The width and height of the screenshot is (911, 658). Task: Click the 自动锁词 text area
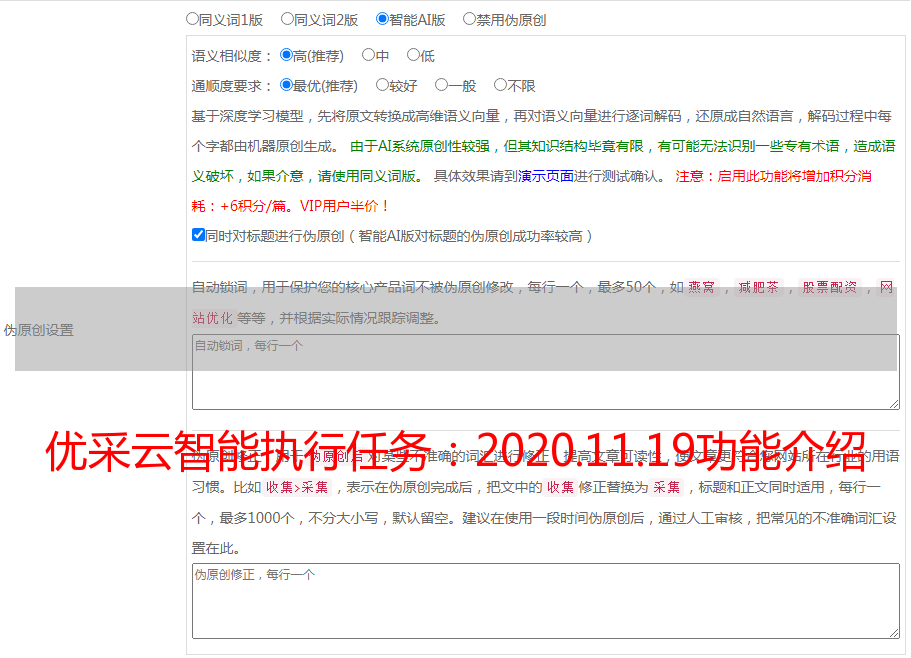click(546, 372)
